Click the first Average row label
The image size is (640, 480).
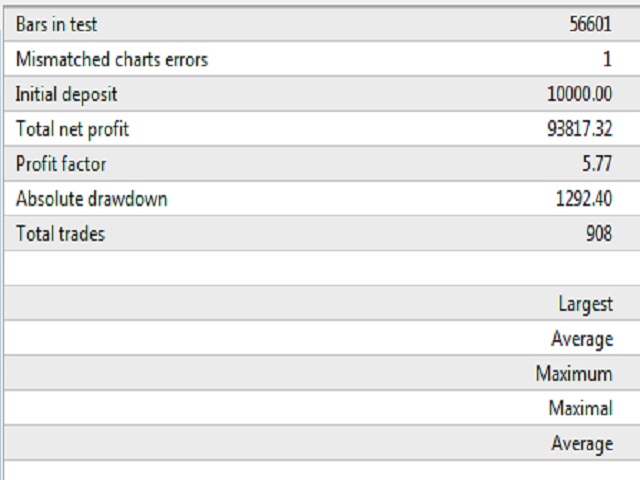582,339
